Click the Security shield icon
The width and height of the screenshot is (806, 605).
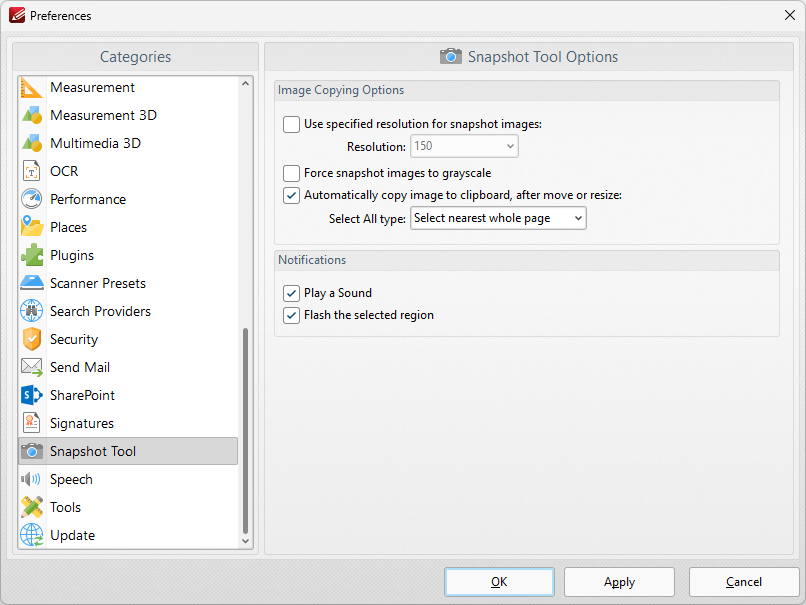click(x=32, y=339)
